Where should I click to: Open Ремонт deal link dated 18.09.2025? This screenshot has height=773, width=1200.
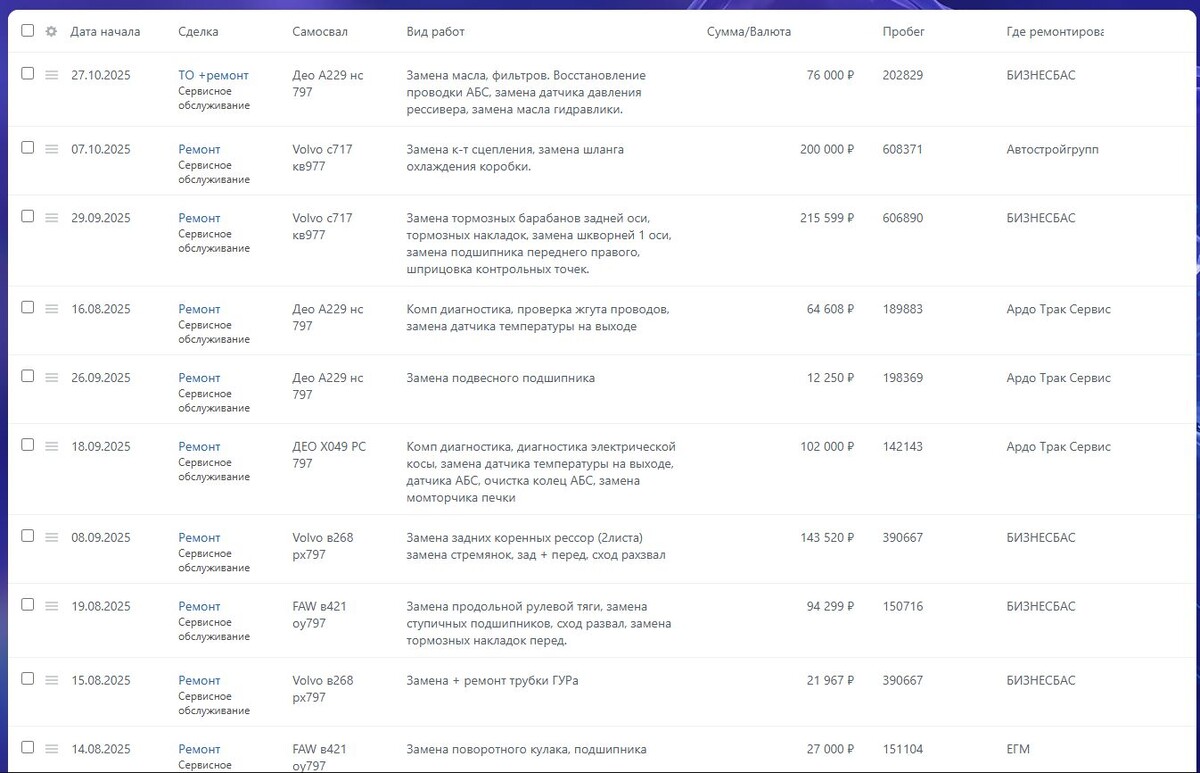tap(199, 446)
